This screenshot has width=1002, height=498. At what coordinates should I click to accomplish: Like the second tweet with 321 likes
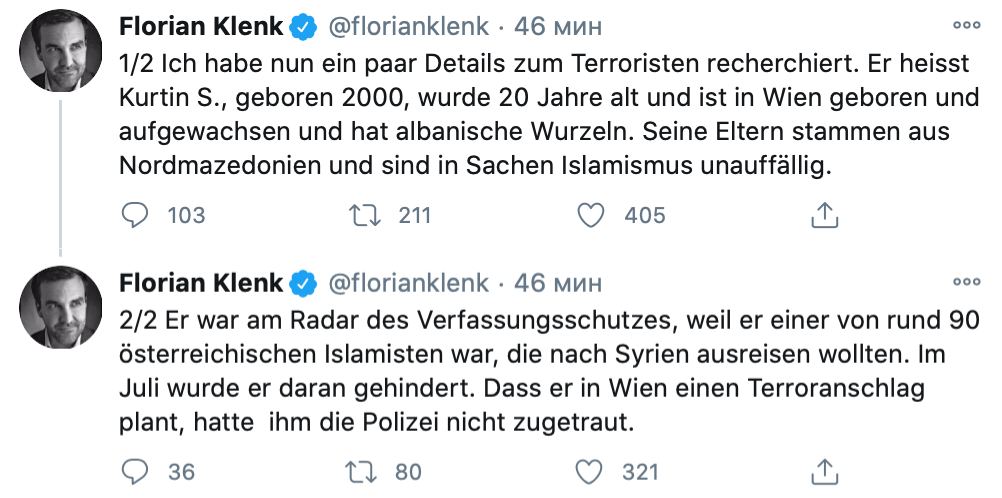pyautogui.click(x=594, y=470)
